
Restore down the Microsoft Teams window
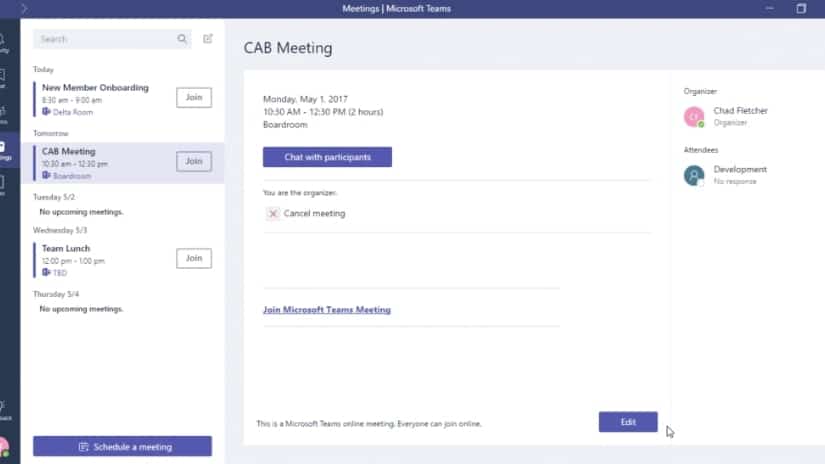pyautogui.click(x=801, y=8)
